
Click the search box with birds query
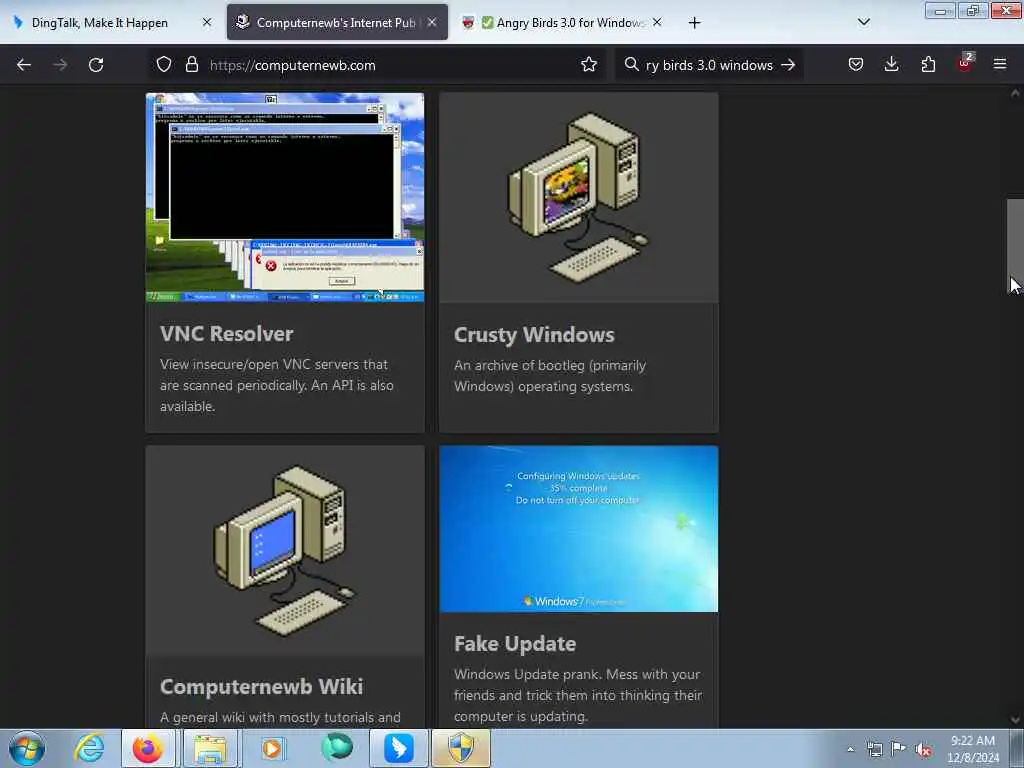coord(709,65)
